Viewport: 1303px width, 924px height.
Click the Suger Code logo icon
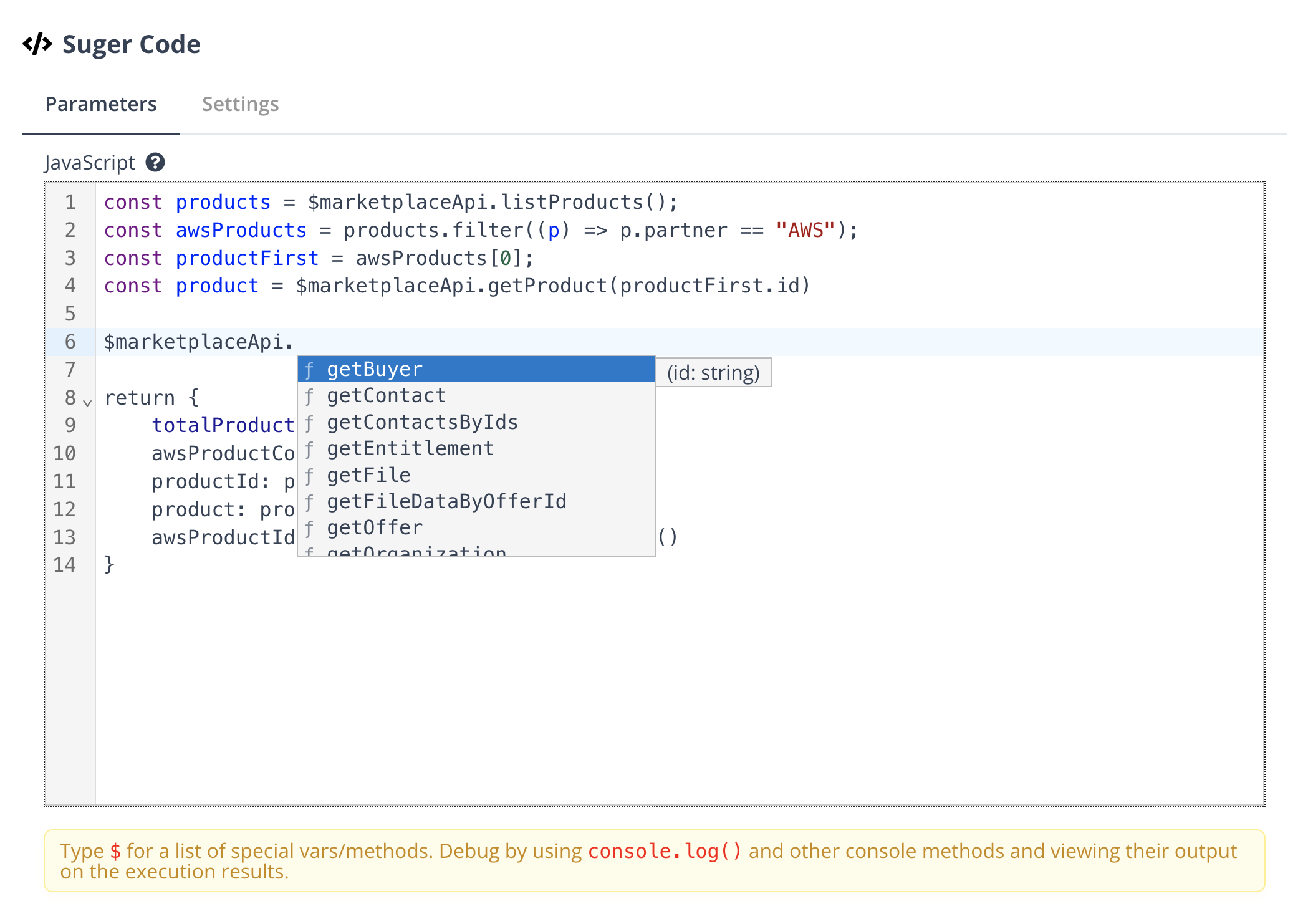[37, 44]
